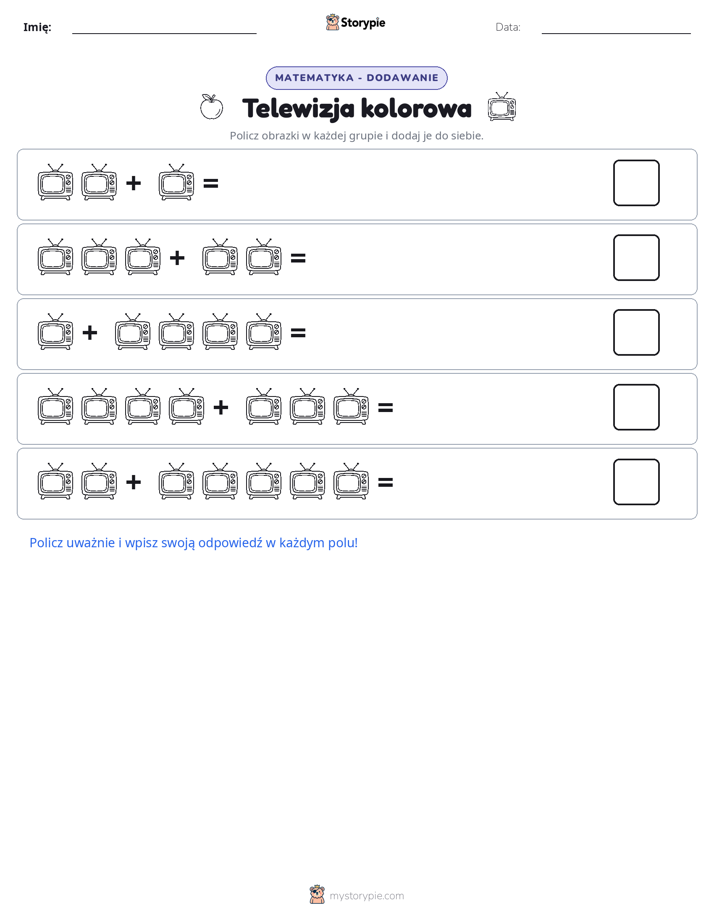Open the mystorypie.com link

(x=366, y=896)
